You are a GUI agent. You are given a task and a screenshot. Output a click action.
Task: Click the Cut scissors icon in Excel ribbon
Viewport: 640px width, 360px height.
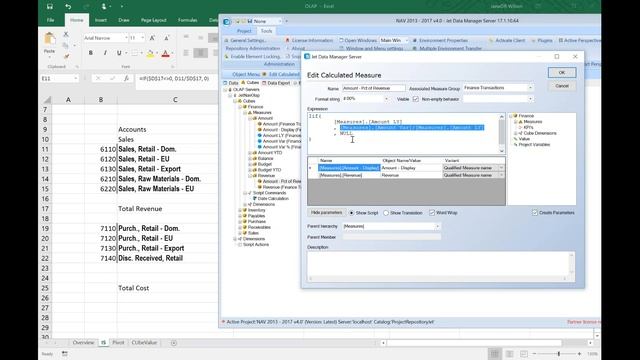[66, 35]
